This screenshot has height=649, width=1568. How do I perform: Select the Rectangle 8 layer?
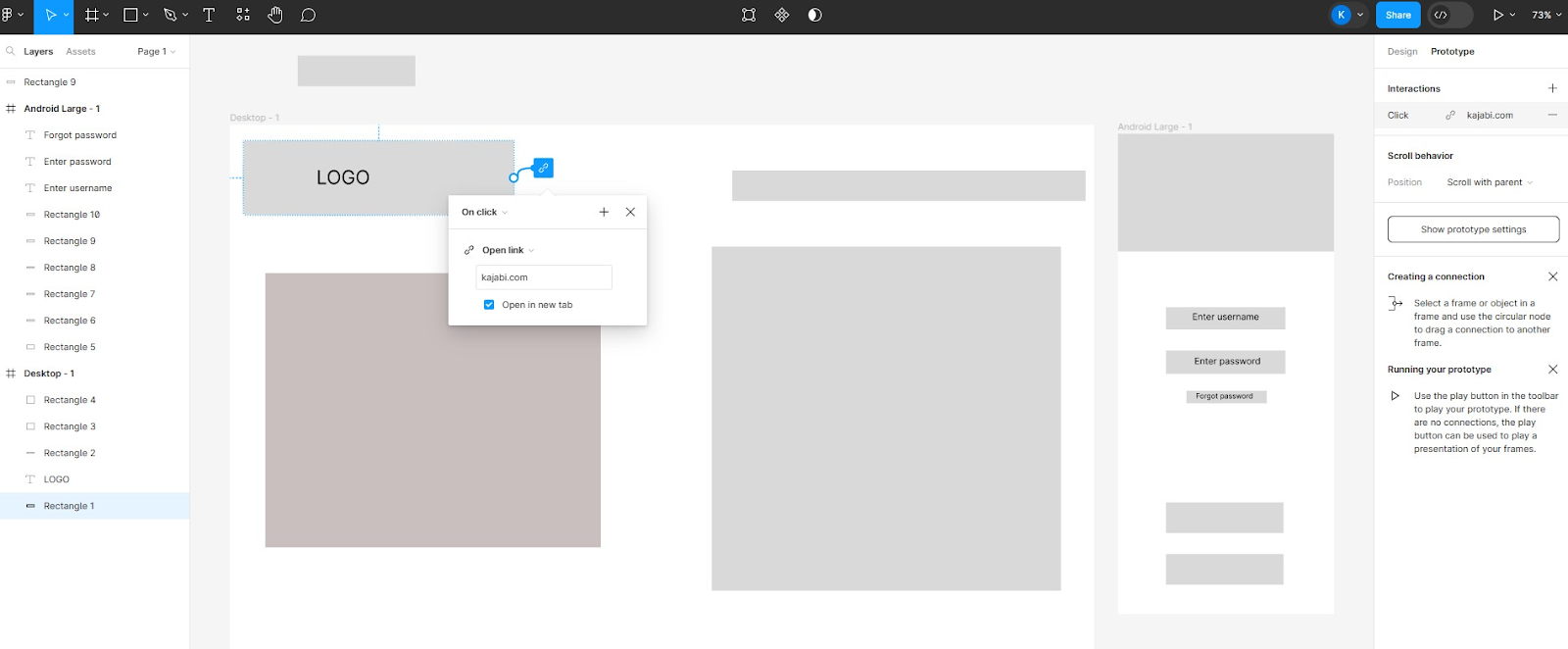(x=95, y=268)
